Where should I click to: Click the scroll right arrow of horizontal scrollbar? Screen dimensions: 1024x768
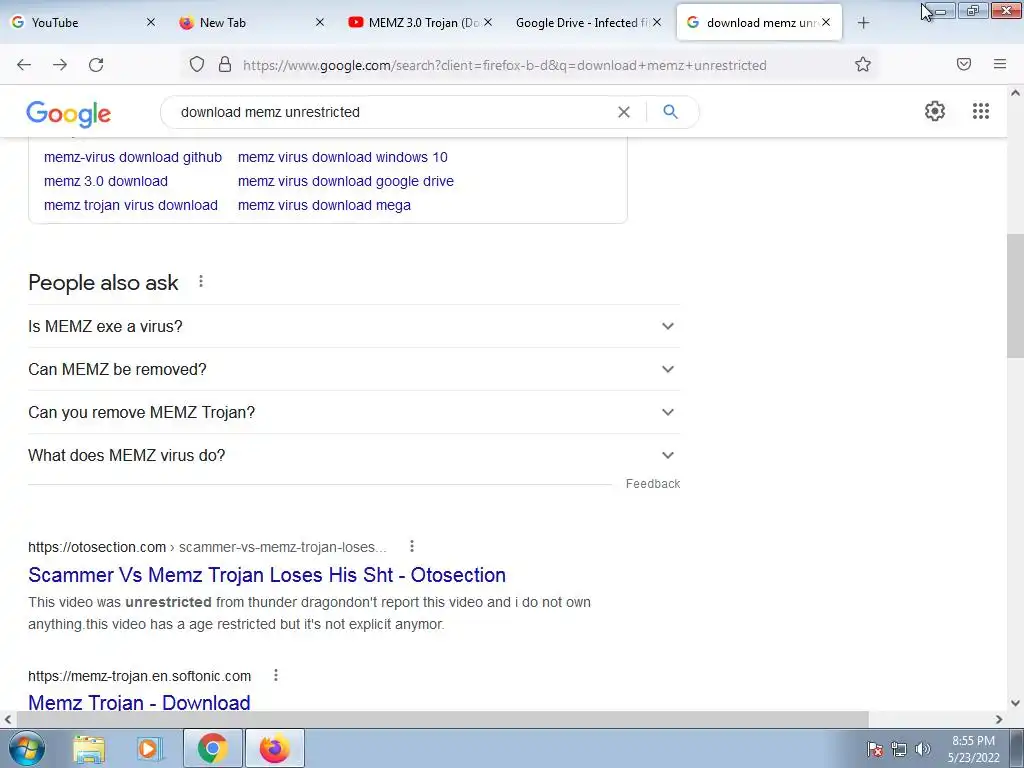999,720
